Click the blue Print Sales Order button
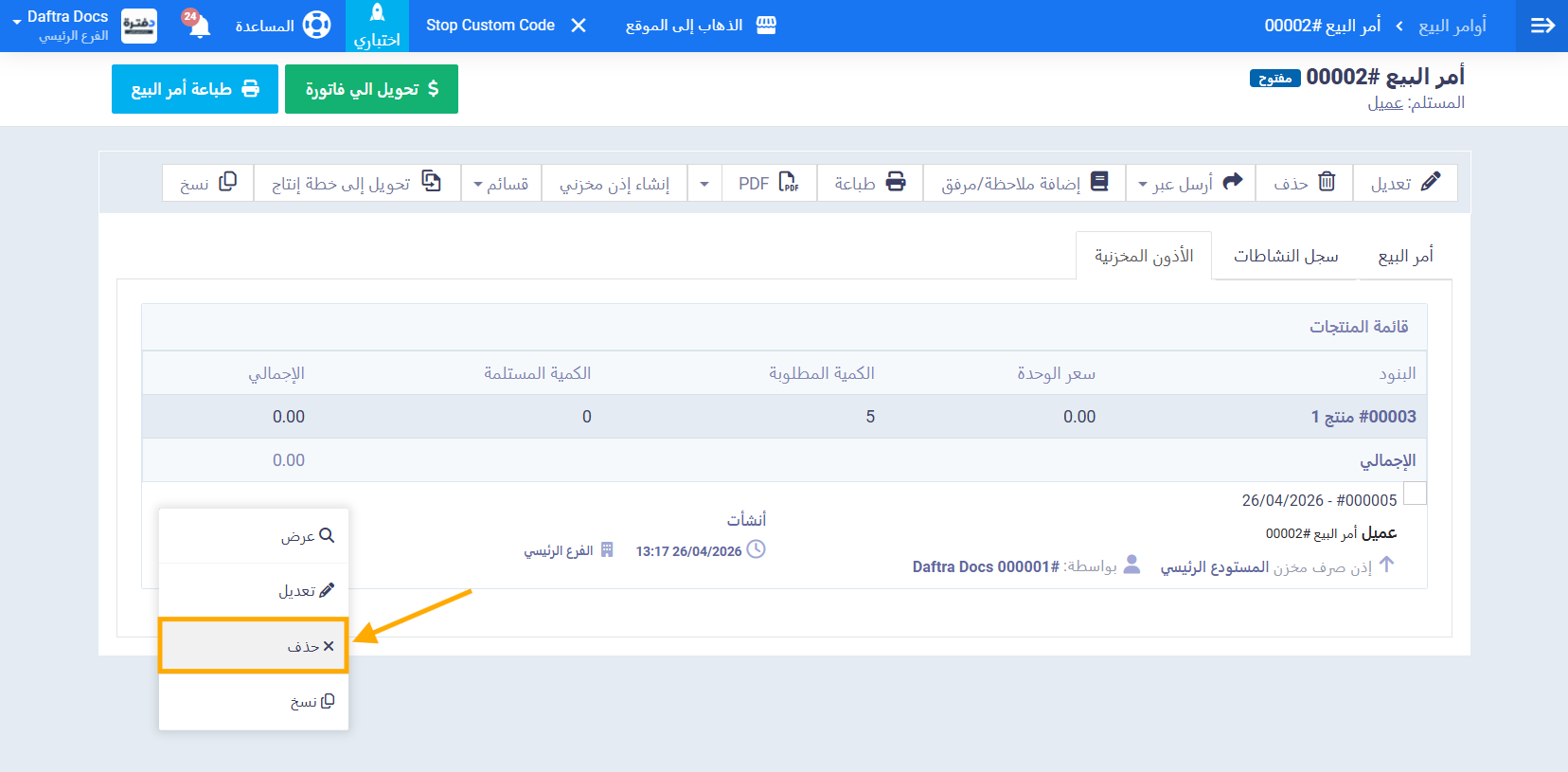 195,89
